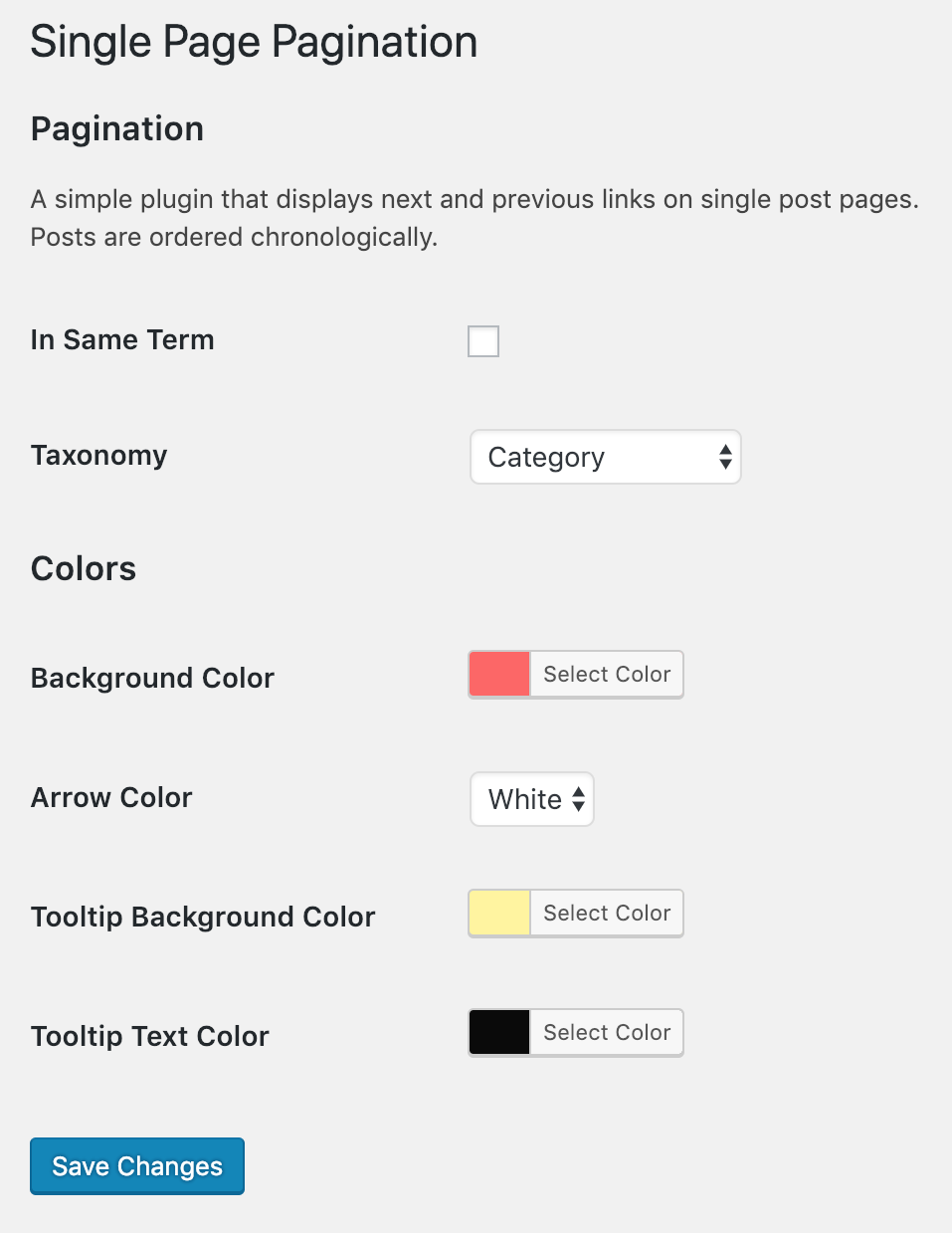The width and height of the screenshot is (952, 1233).
Task: Click the Taxonomy field label
Action: (x=99, y=456)
